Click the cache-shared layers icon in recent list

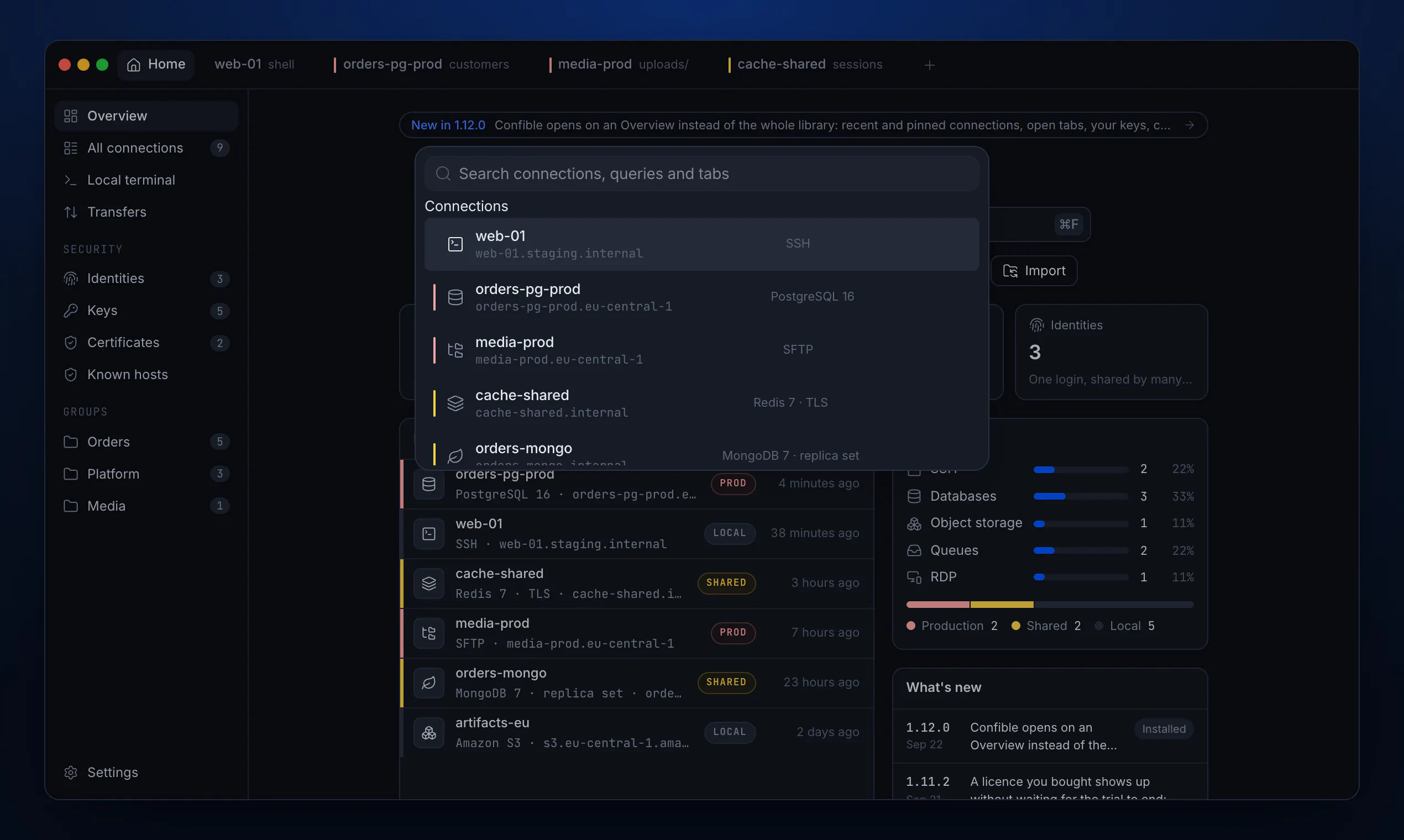(428, 583)
